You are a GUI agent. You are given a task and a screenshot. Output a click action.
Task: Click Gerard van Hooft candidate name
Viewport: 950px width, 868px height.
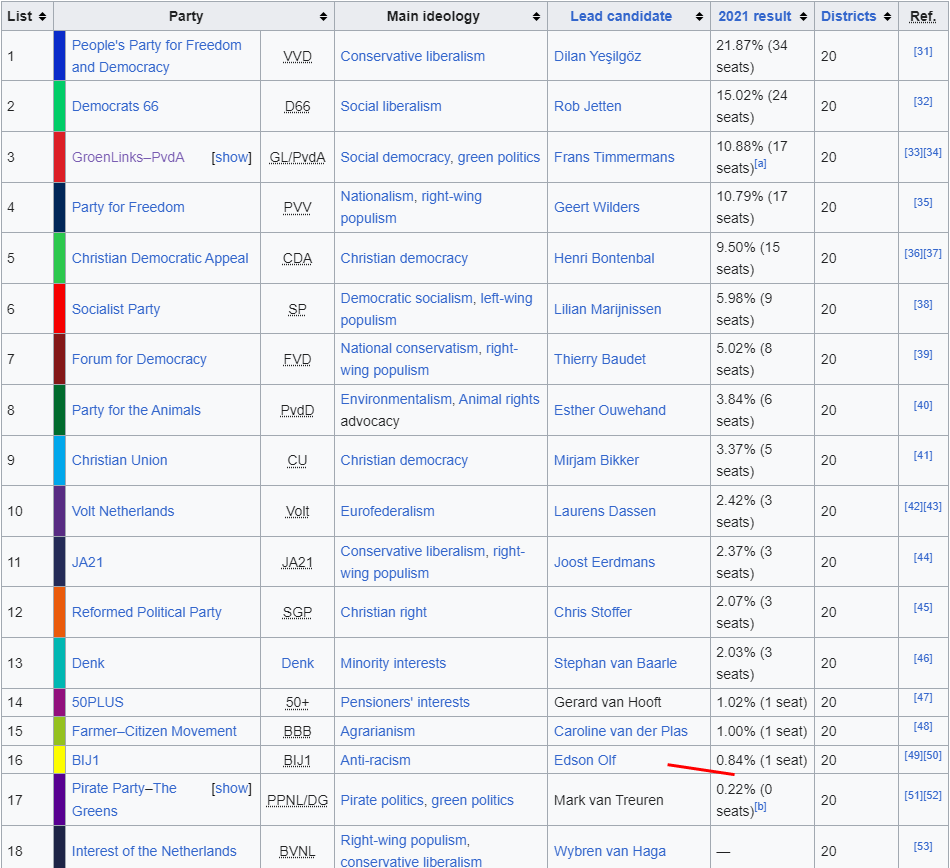tap(608, 703)
